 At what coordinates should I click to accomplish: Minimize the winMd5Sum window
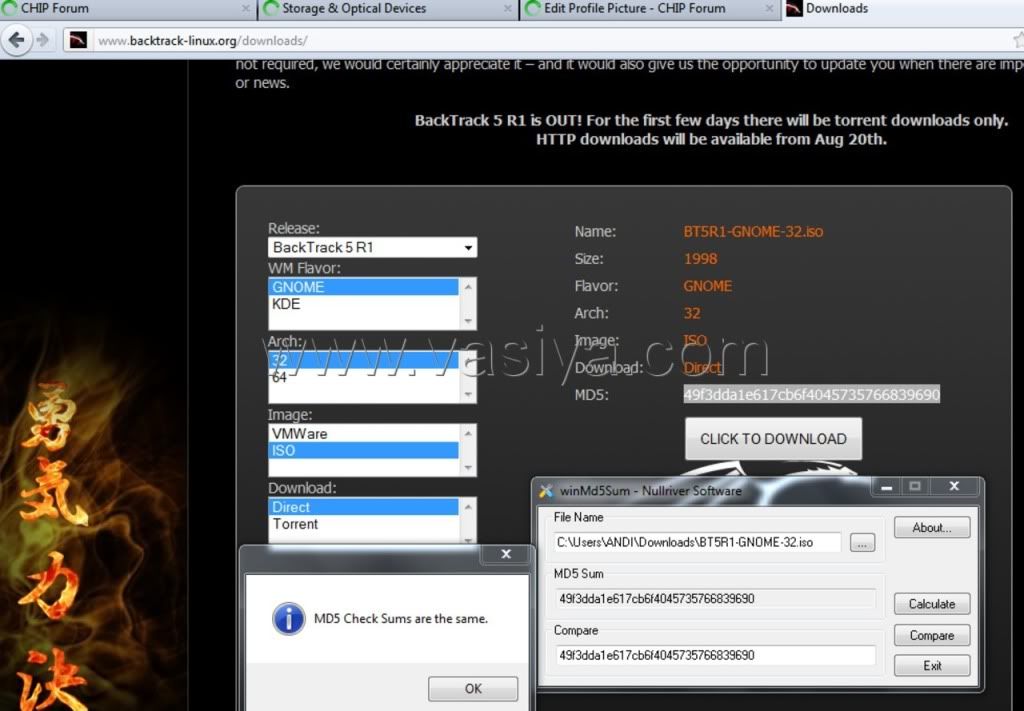(x=886, y=486)
